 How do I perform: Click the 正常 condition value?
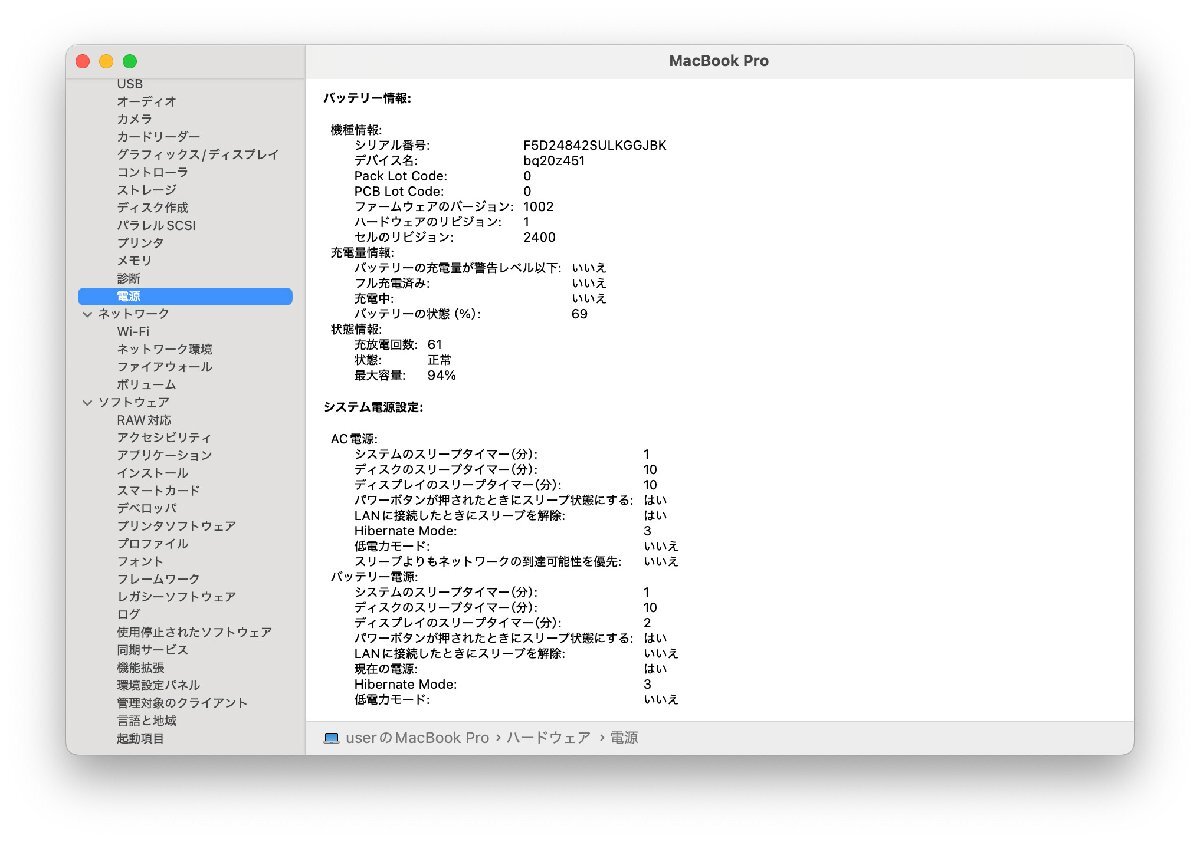pyautogui.click(x=439, y=359)
